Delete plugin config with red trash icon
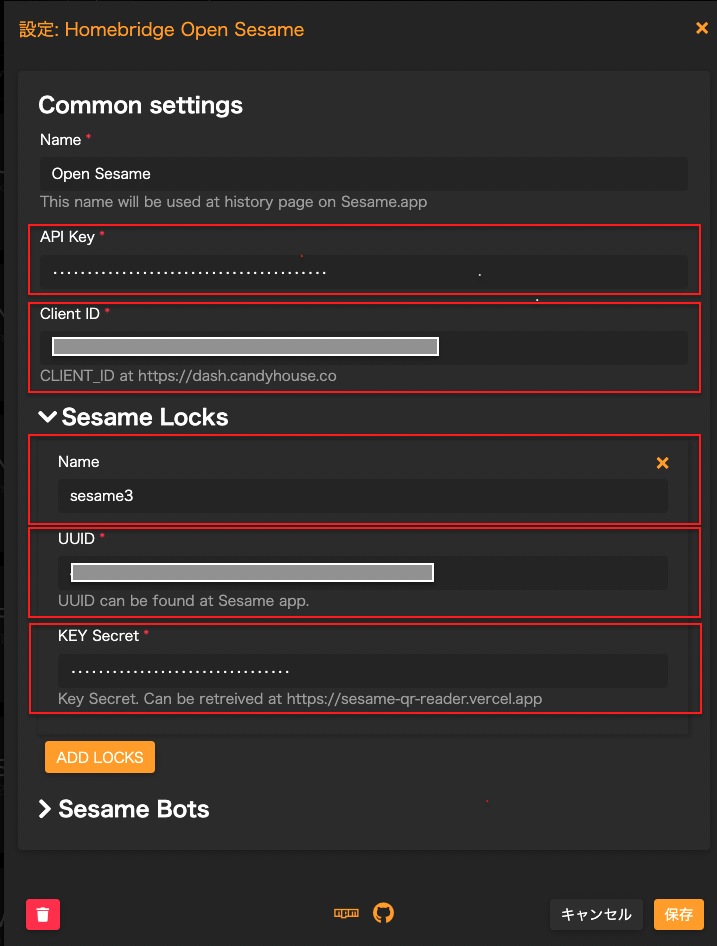The image size is (717, 946). point(43,914)
